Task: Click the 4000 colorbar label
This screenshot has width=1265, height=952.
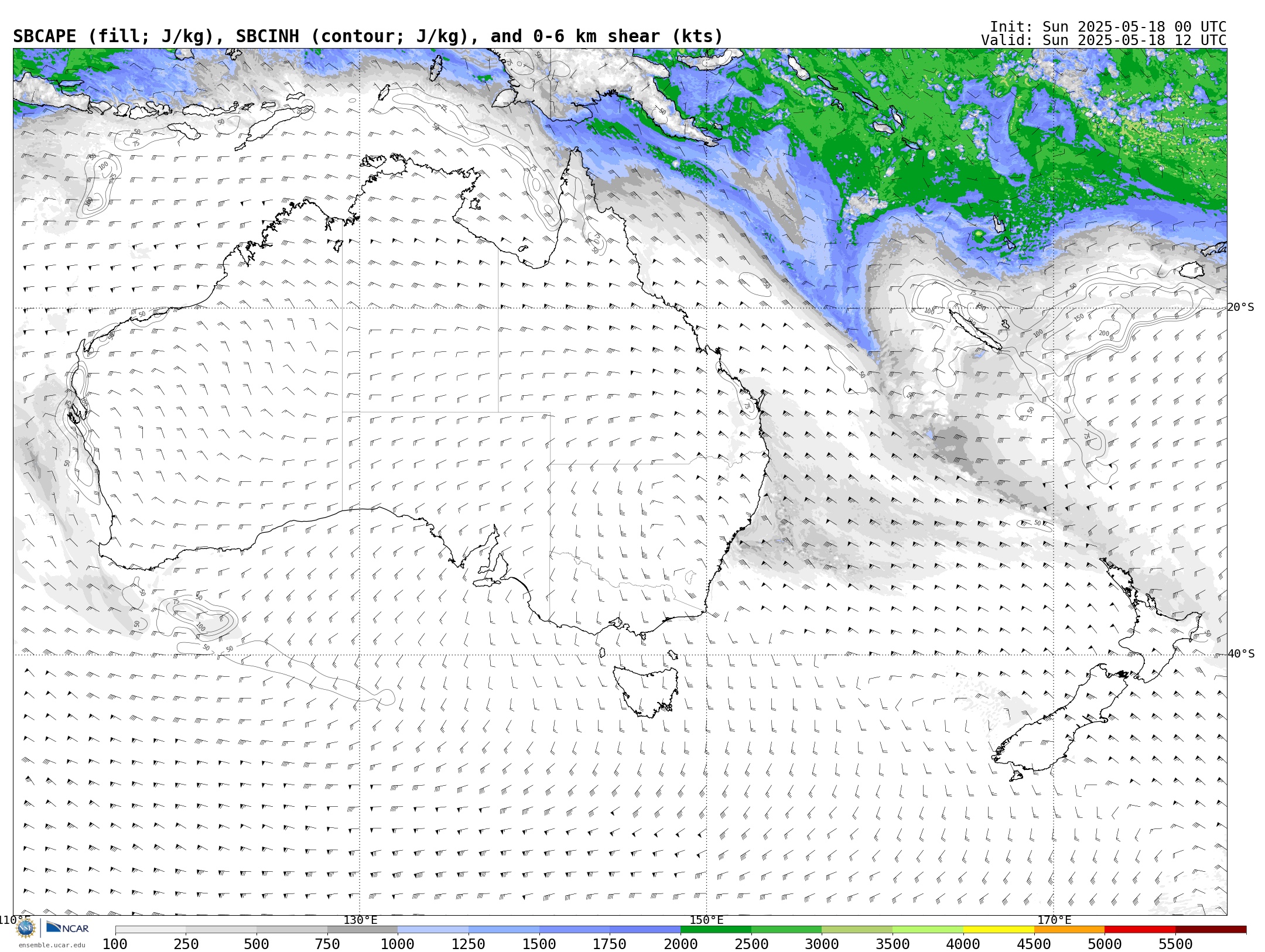Action: pyautogui.click(x=963, y=944)
